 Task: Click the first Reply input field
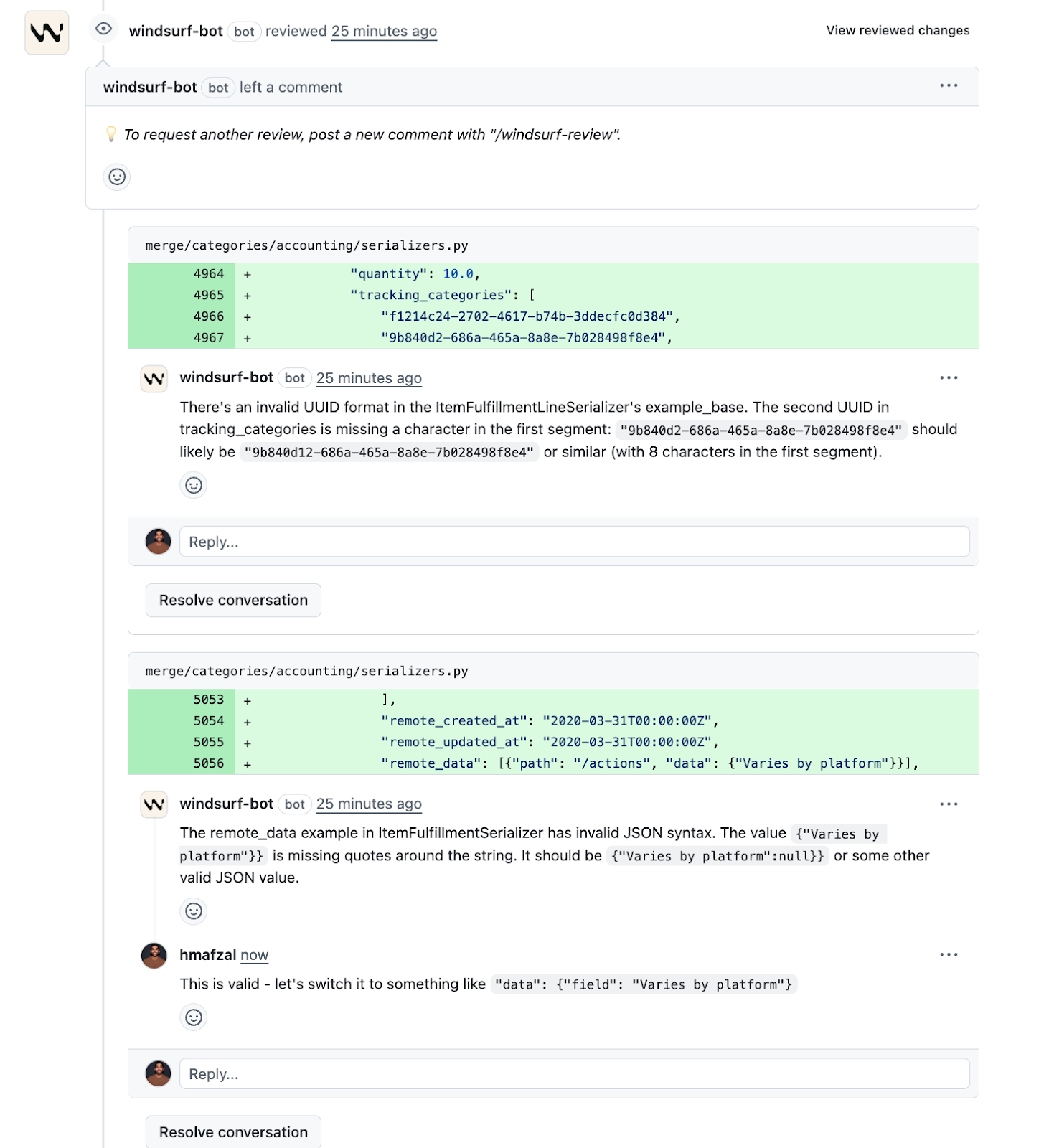click(574, 542)
